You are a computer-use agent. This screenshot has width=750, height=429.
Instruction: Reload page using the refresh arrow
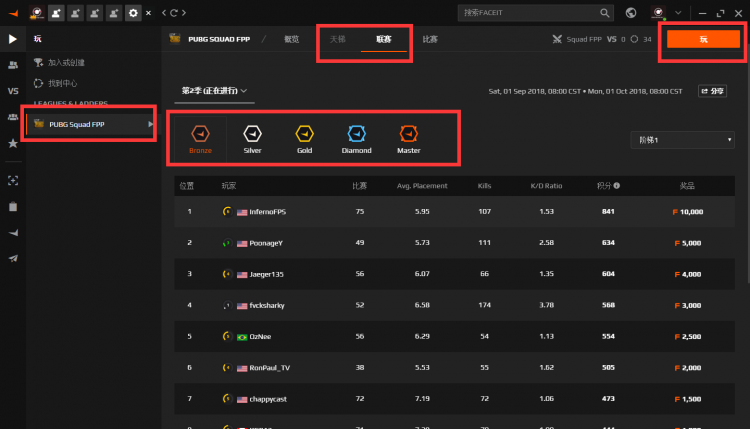point(174,13)
